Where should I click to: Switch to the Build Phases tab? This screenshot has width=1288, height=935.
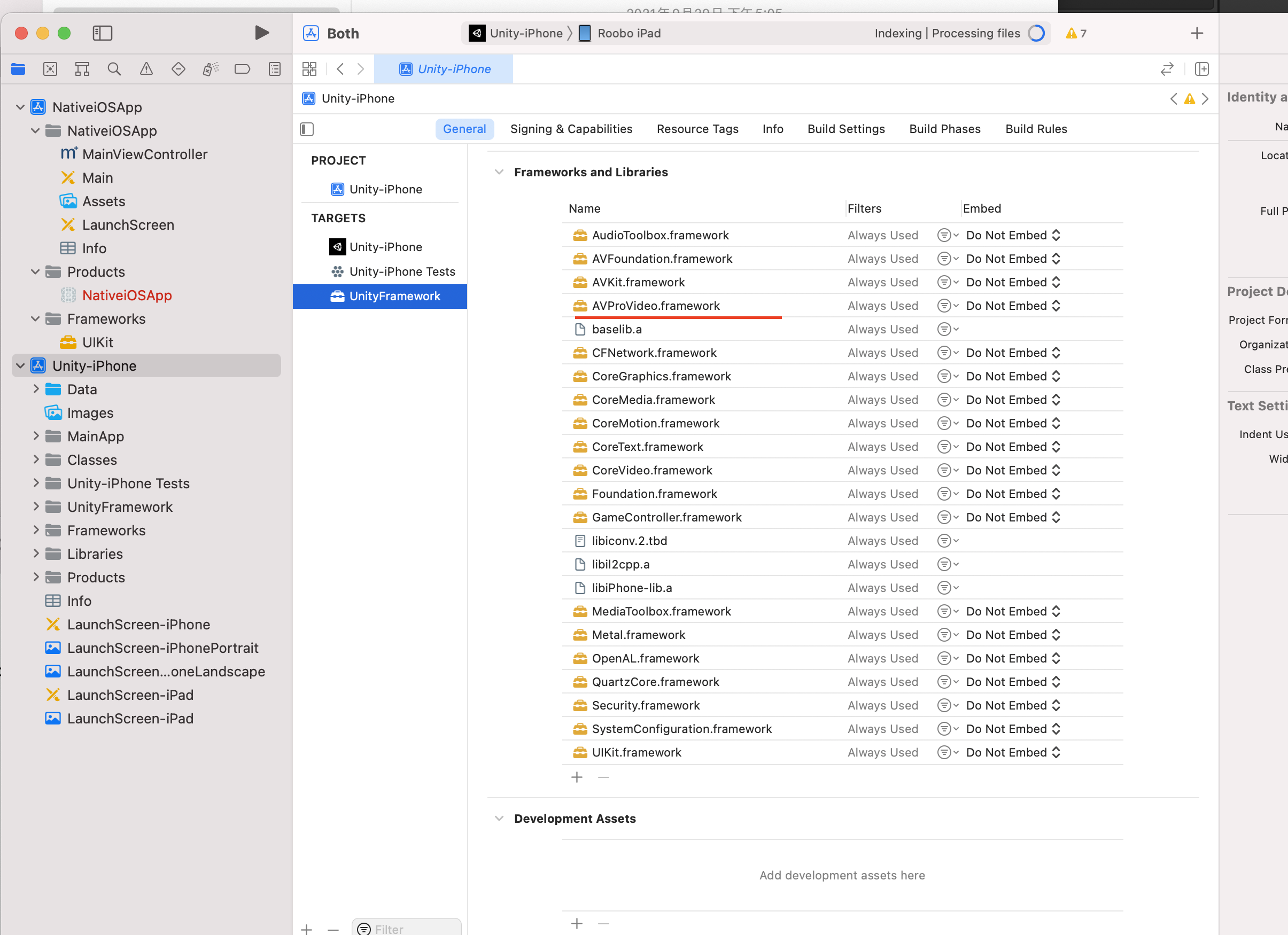pos(944,129)
